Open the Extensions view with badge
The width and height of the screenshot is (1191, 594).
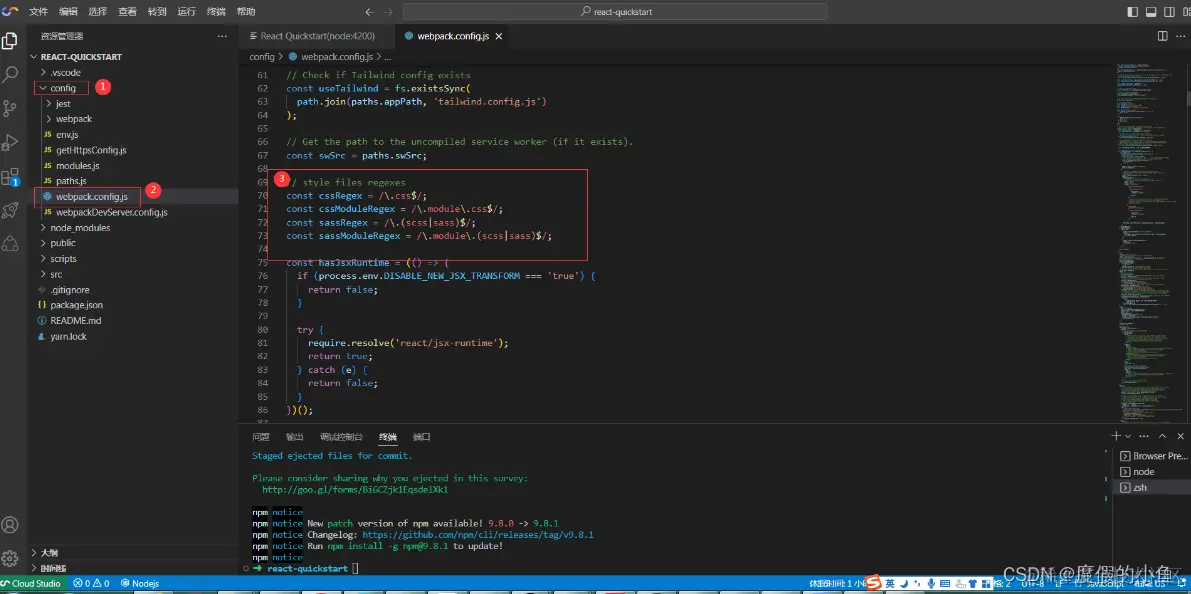point(10,178)
